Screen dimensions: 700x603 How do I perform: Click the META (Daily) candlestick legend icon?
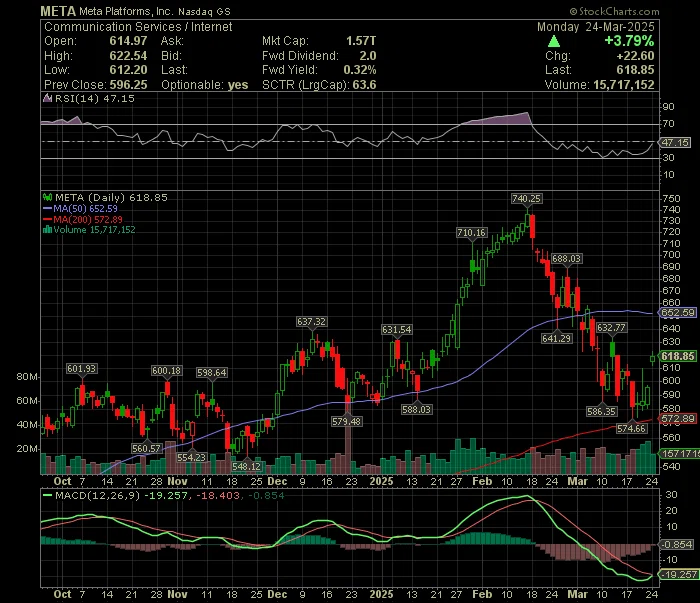point(47,197)
